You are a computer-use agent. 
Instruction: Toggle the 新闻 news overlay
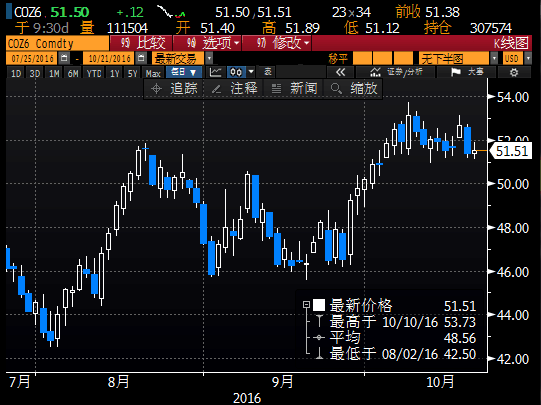(294, 89)
